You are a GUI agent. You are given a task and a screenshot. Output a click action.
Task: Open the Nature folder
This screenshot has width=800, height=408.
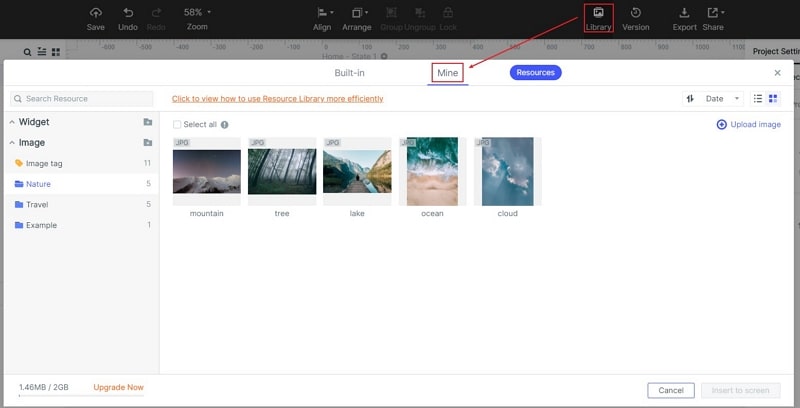coord(82,184)
